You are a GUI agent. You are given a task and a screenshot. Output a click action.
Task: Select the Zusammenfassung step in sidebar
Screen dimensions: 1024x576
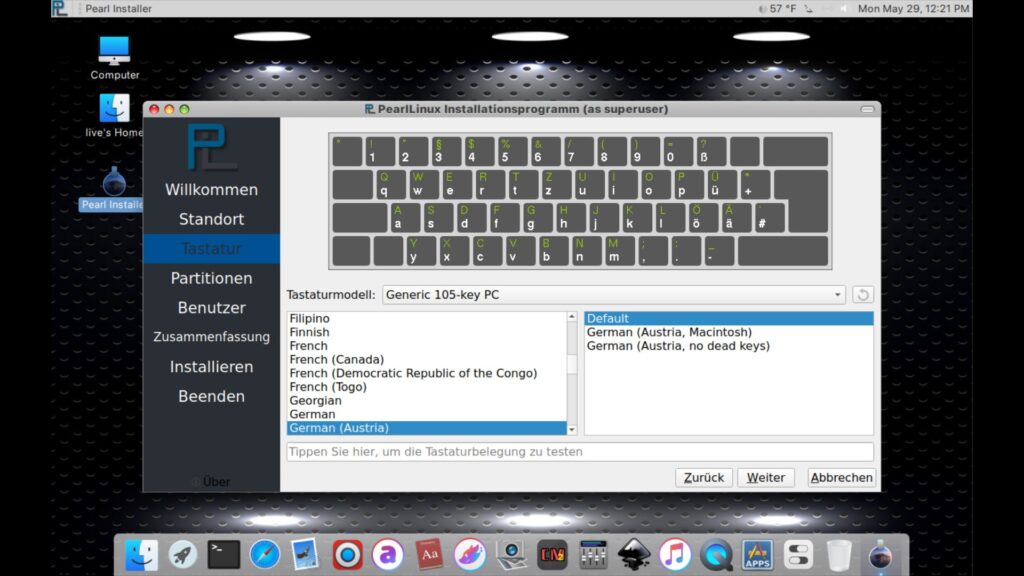point(211,337)
